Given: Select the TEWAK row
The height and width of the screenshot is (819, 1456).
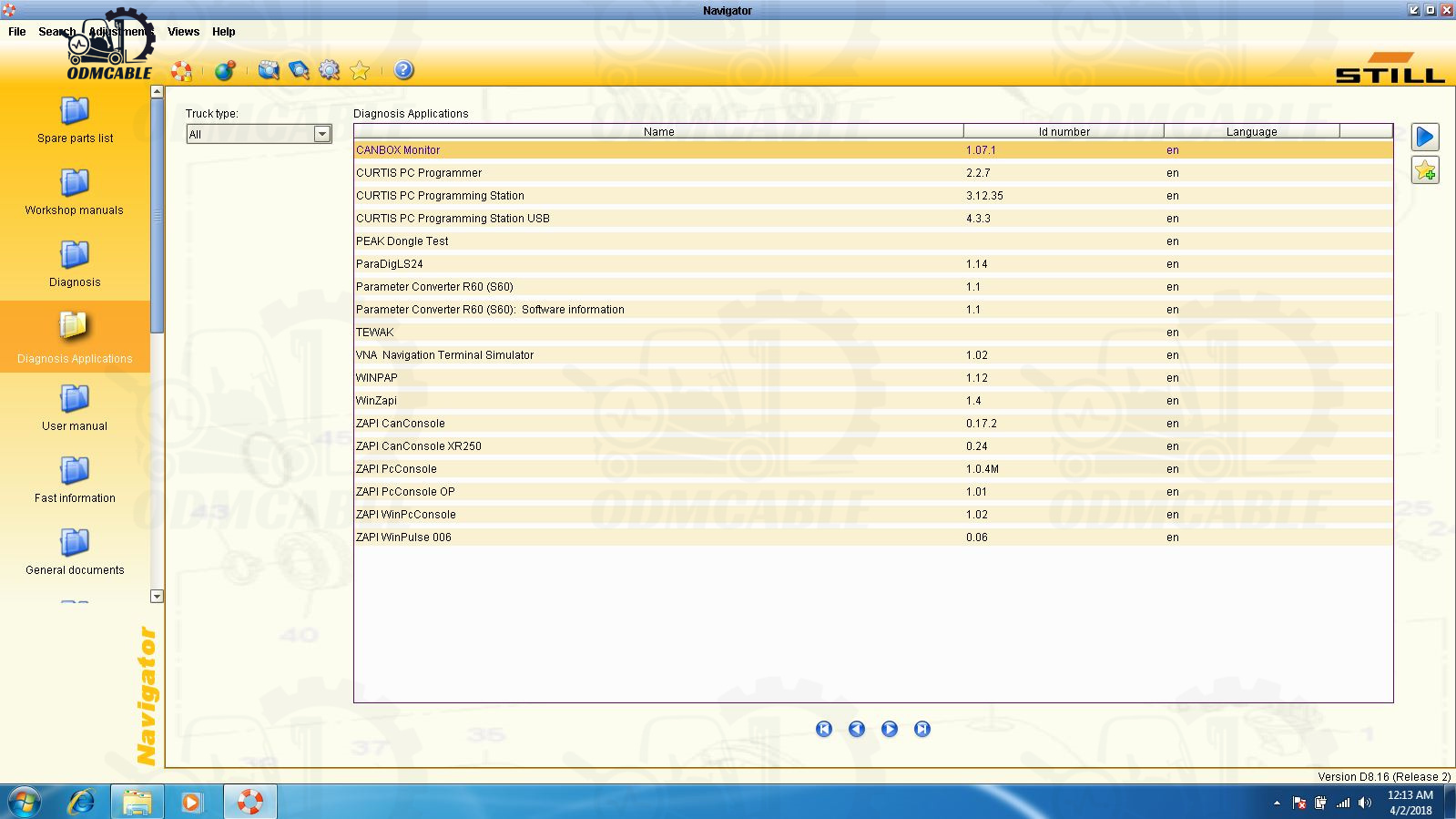Looking at the screenshot, I should point(873,333).
